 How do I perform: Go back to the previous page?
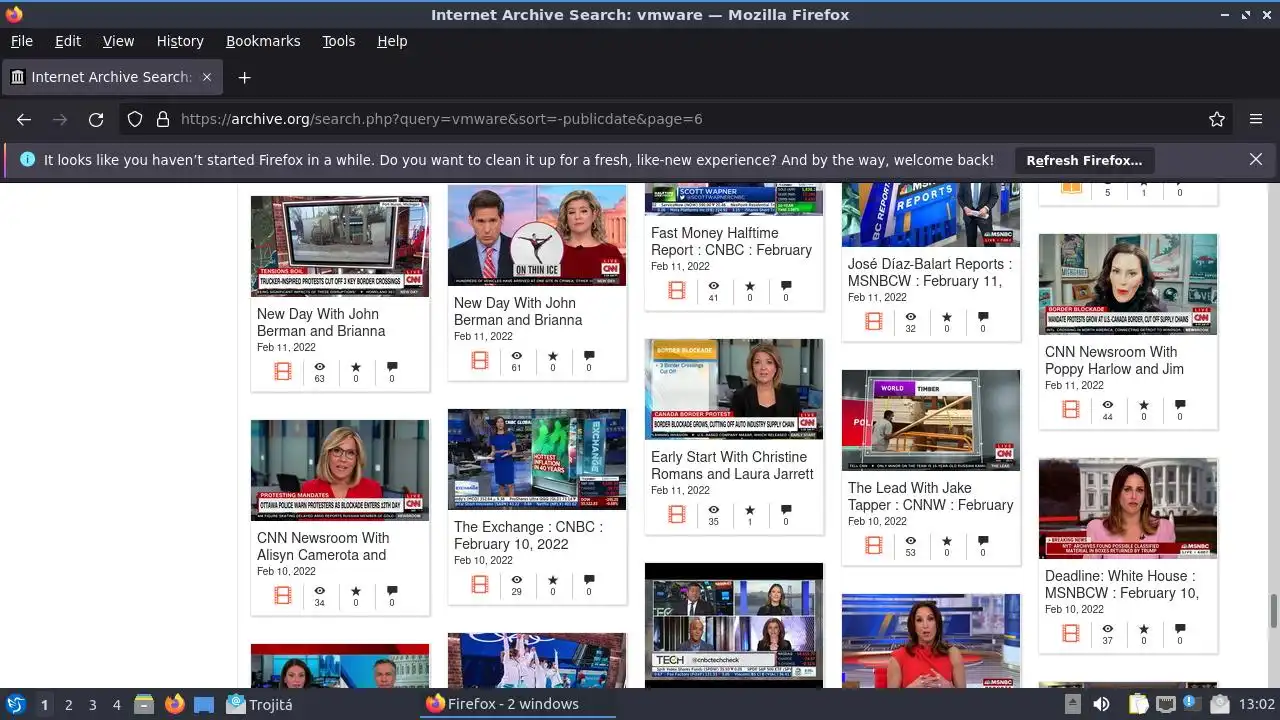tap(24, 119)
